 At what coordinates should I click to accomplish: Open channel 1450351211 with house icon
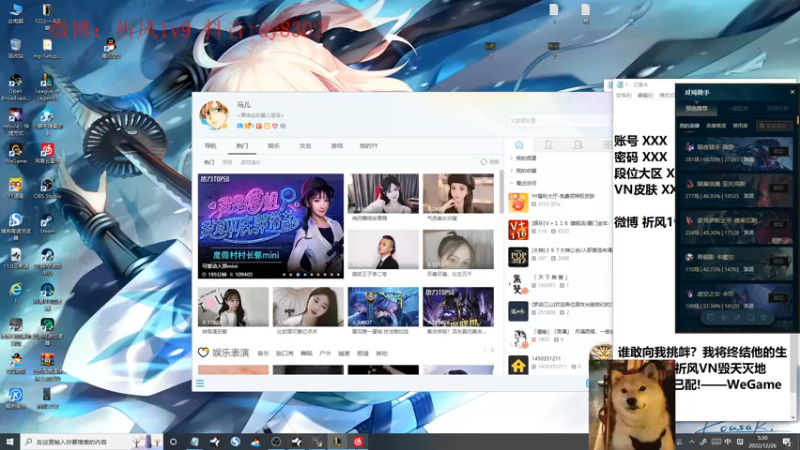pyautogui.click(x=560, y=363)
